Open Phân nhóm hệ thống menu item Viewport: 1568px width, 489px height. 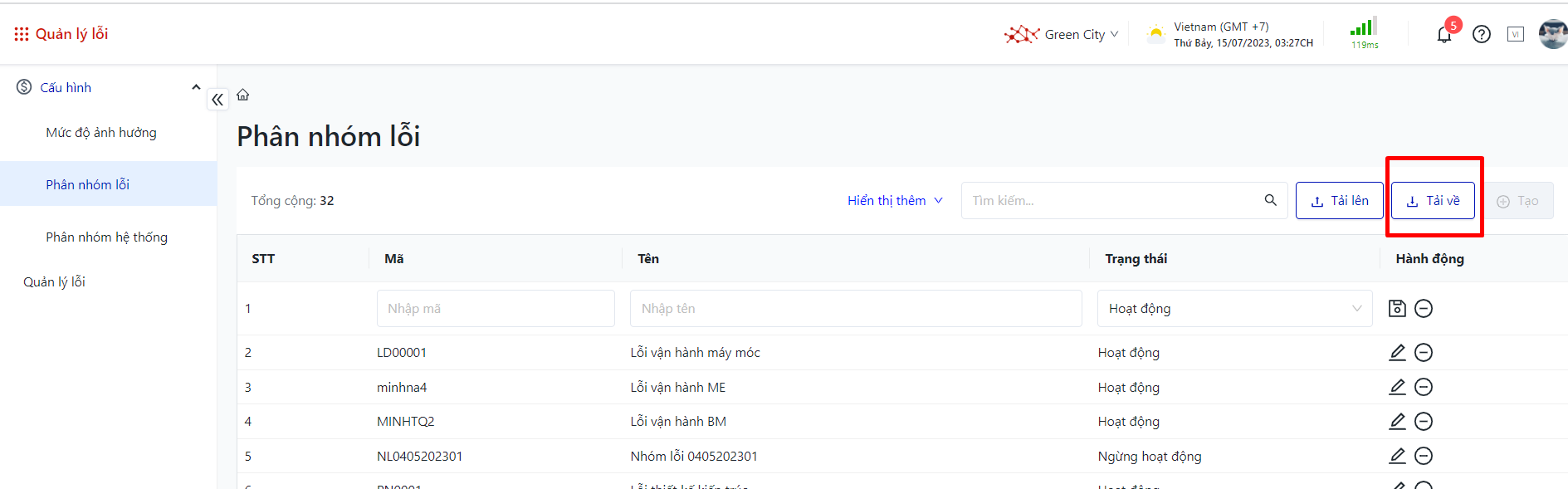coord(107,237)
